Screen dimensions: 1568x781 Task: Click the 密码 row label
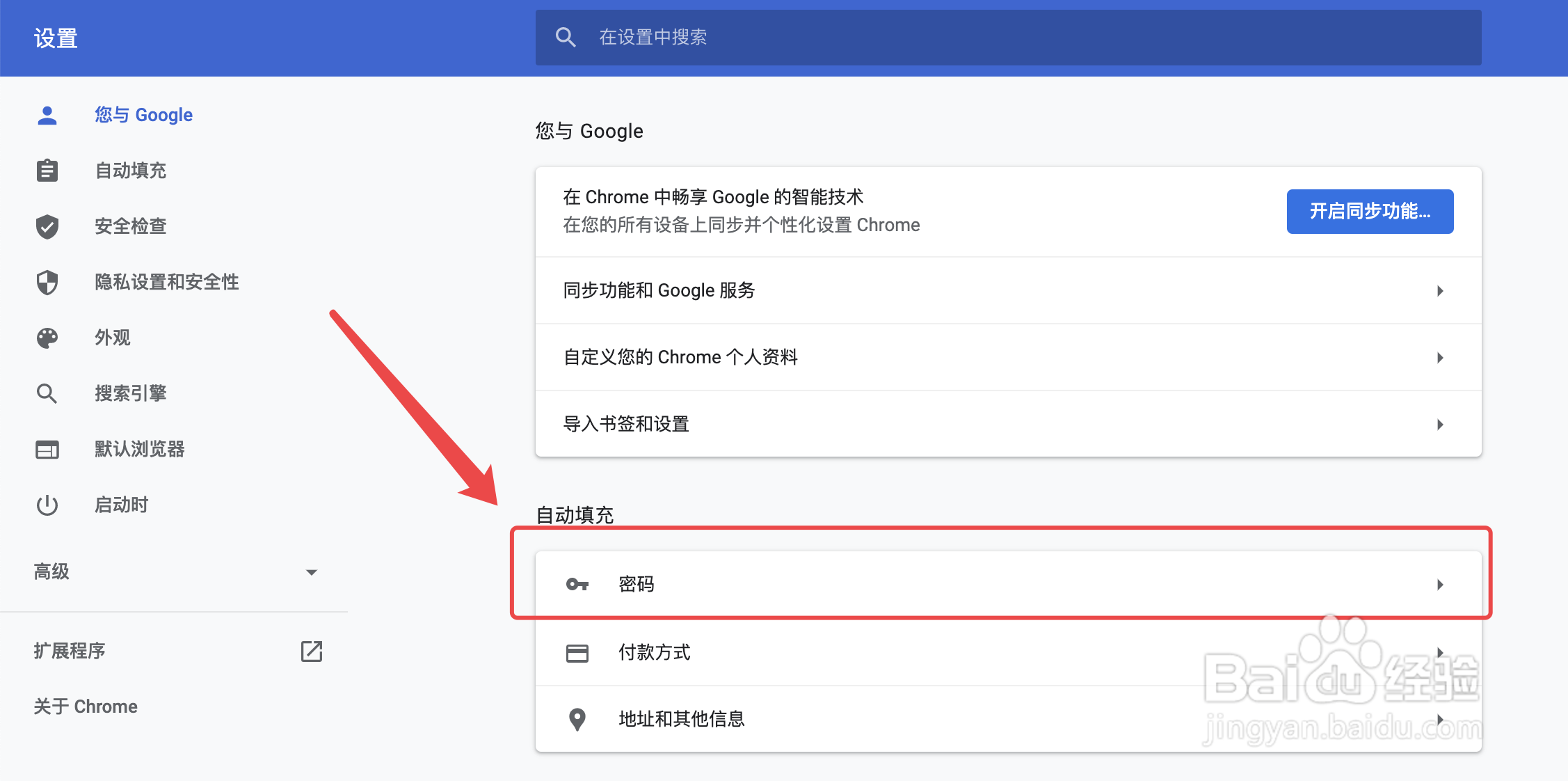coord(637,584)
